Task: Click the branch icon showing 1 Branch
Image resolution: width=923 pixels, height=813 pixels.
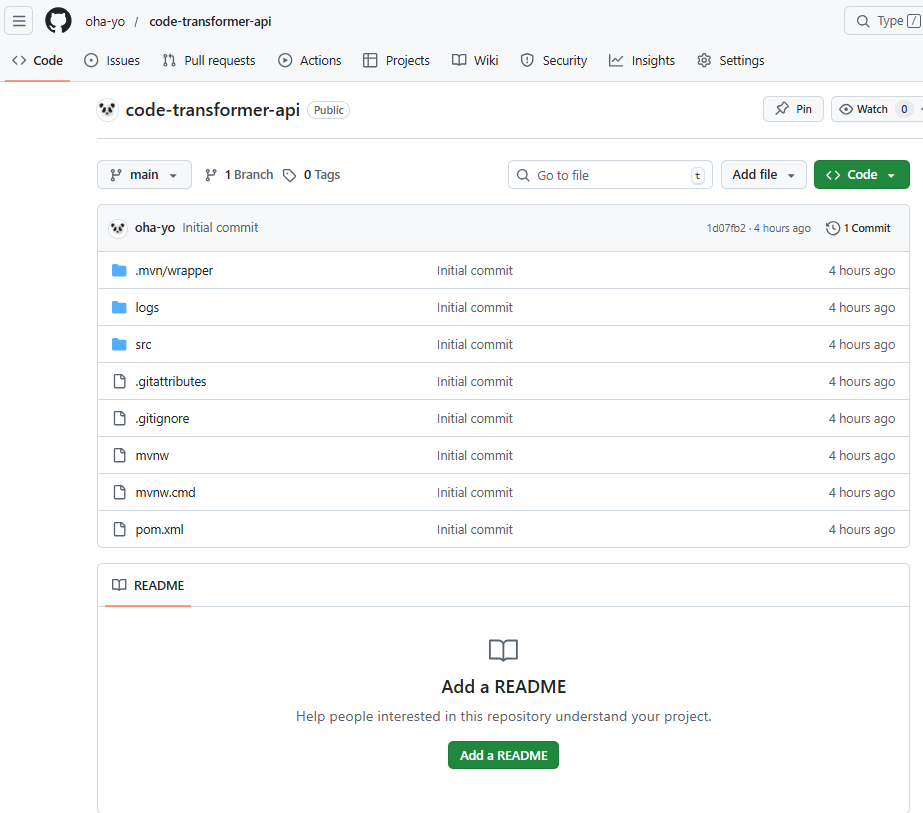Action: (x=211, y=175)
